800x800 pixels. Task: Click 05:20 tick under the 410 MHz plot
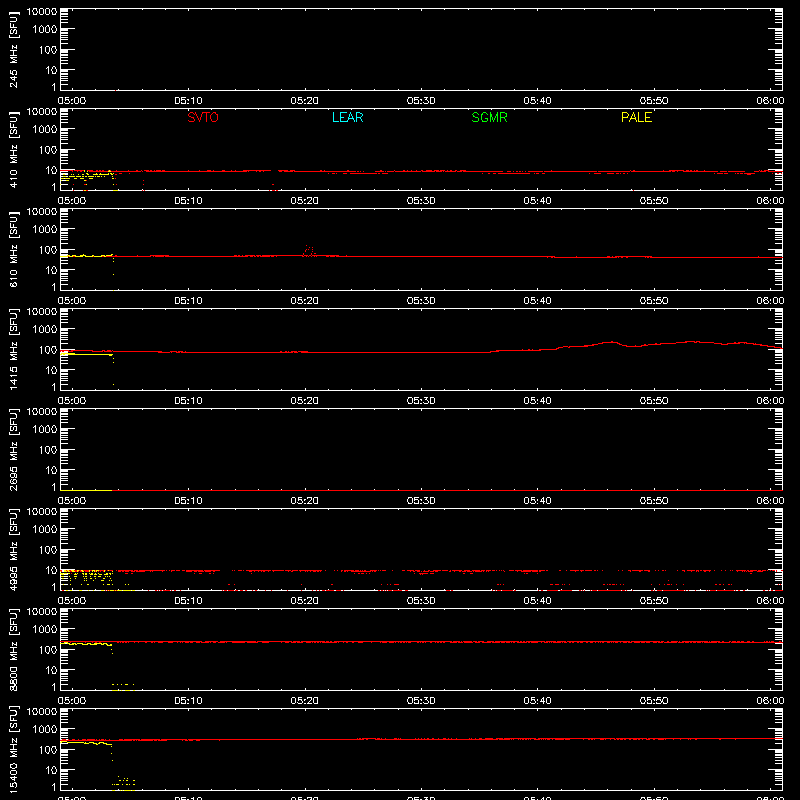click(x=305, y=201)
